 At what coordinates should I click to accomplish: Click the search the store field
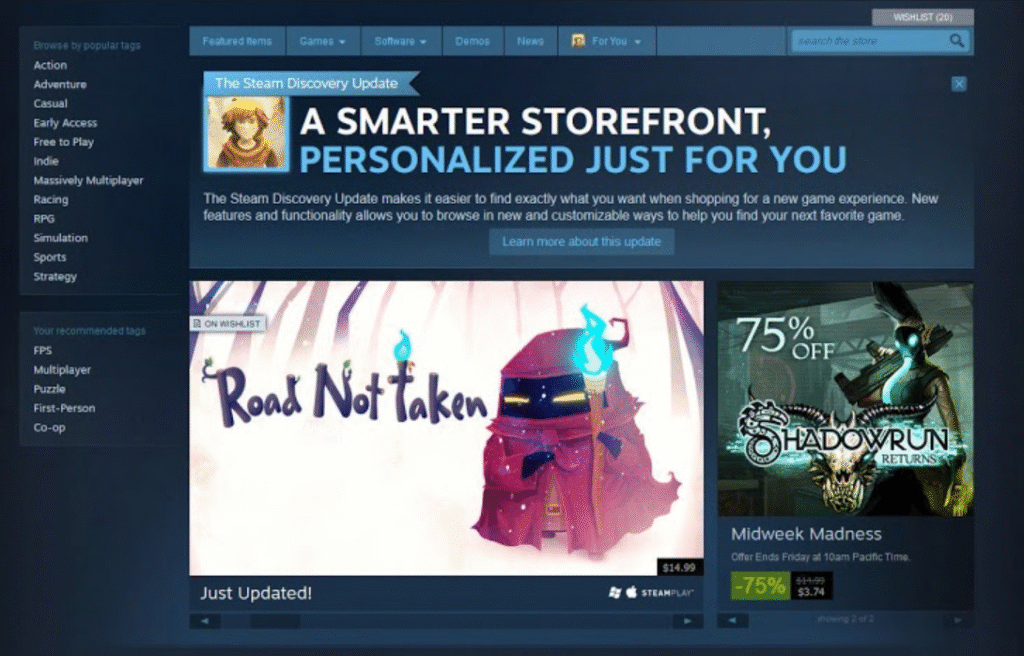(x=868, y=41)
